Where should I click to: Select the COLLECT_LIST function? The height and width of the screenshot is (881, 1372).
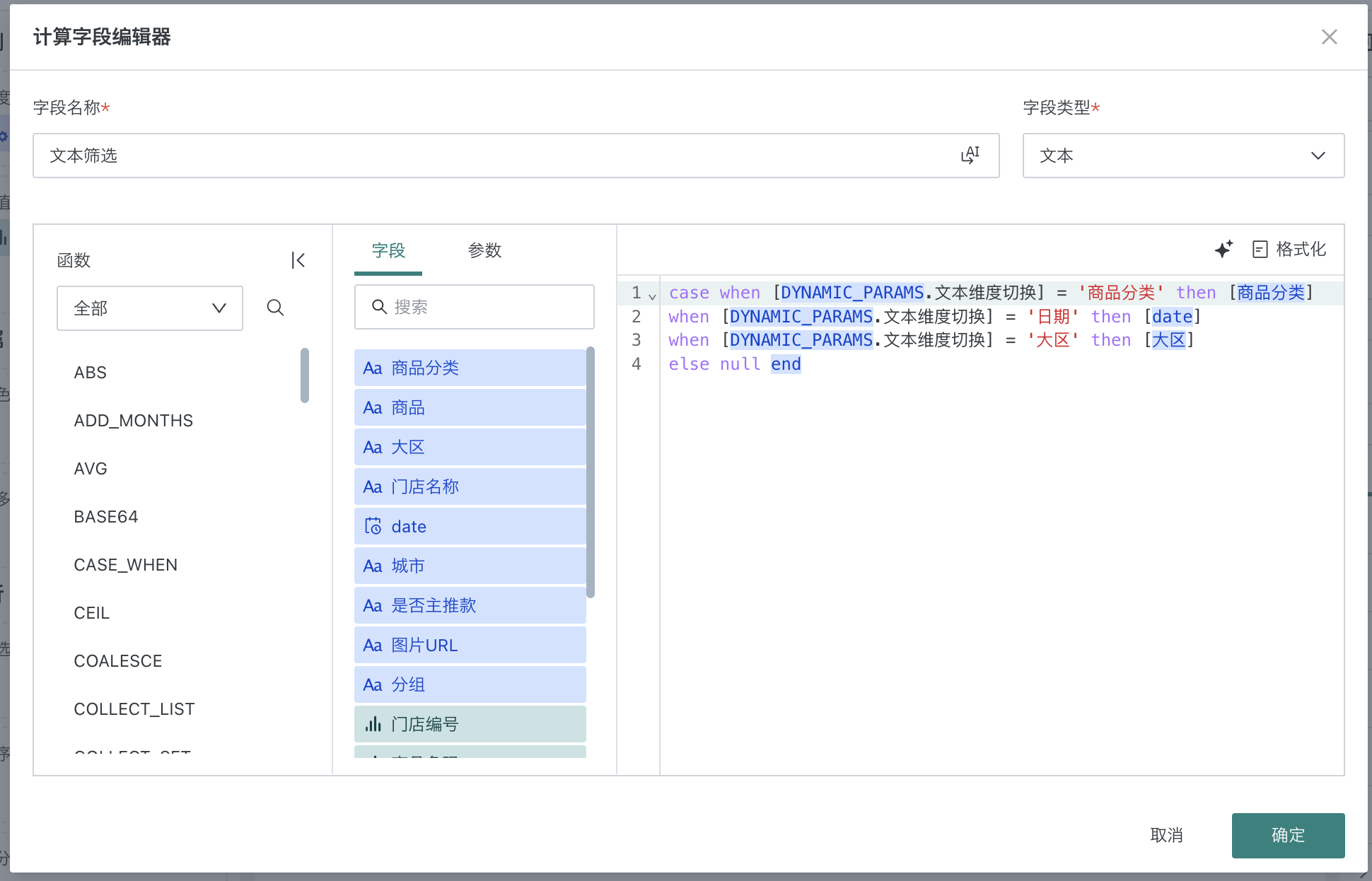click(x=134, y=709)
